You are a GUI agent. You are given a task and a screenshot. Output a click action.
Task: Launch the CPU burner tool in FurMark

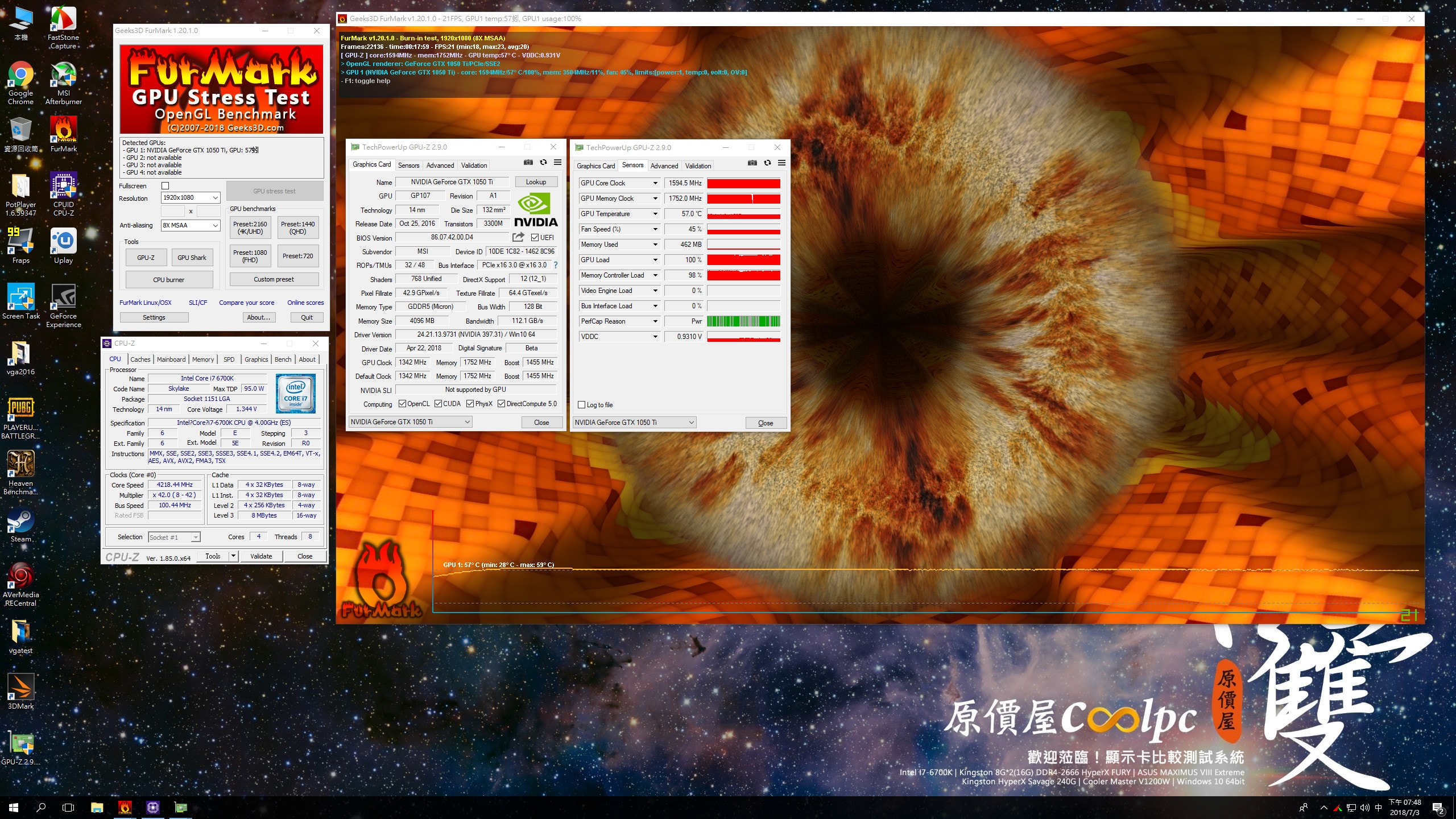[169, 280]
